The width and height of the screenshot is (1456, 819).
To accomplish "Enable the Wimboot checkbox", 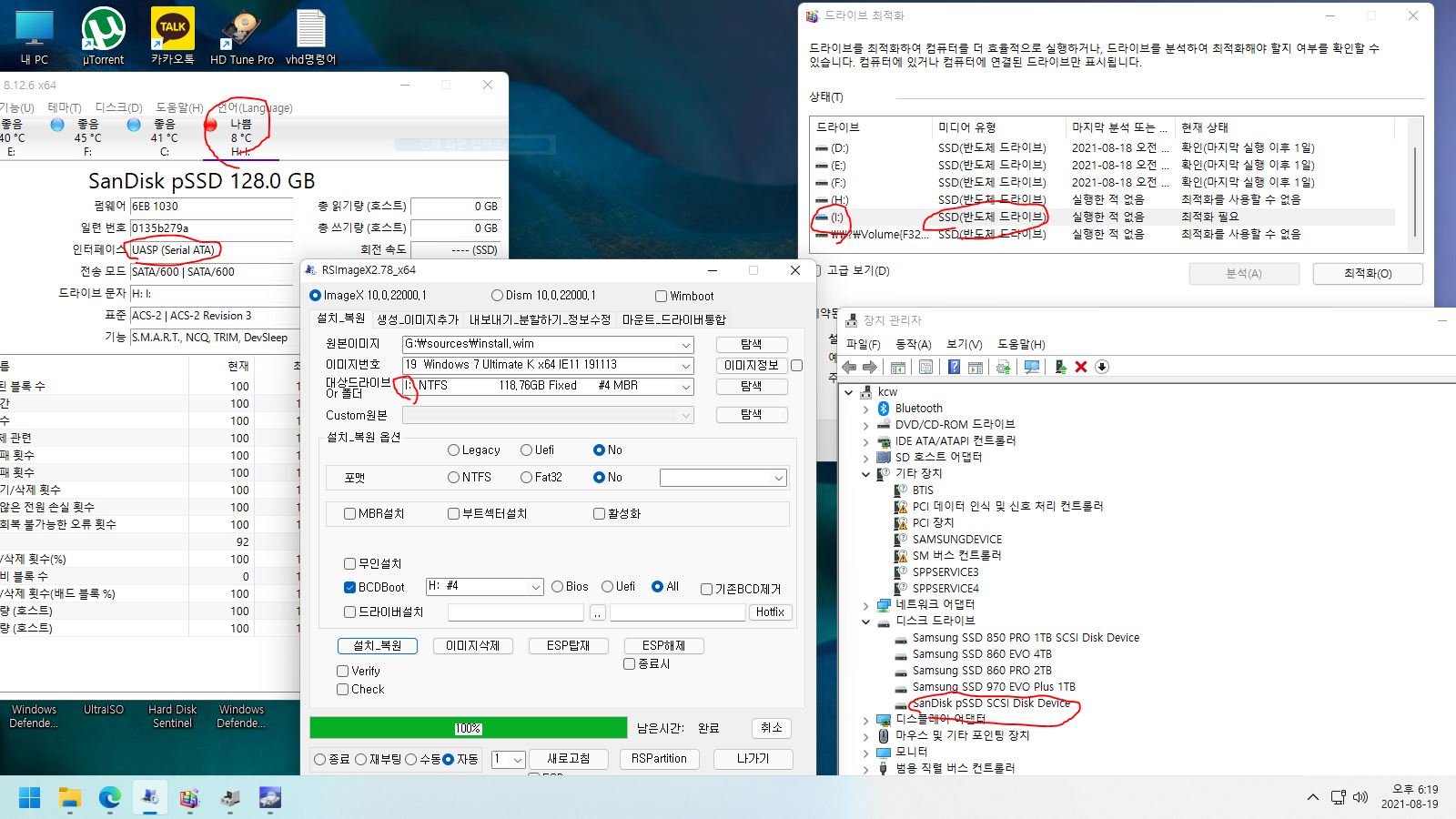I will tap(662, 296).
